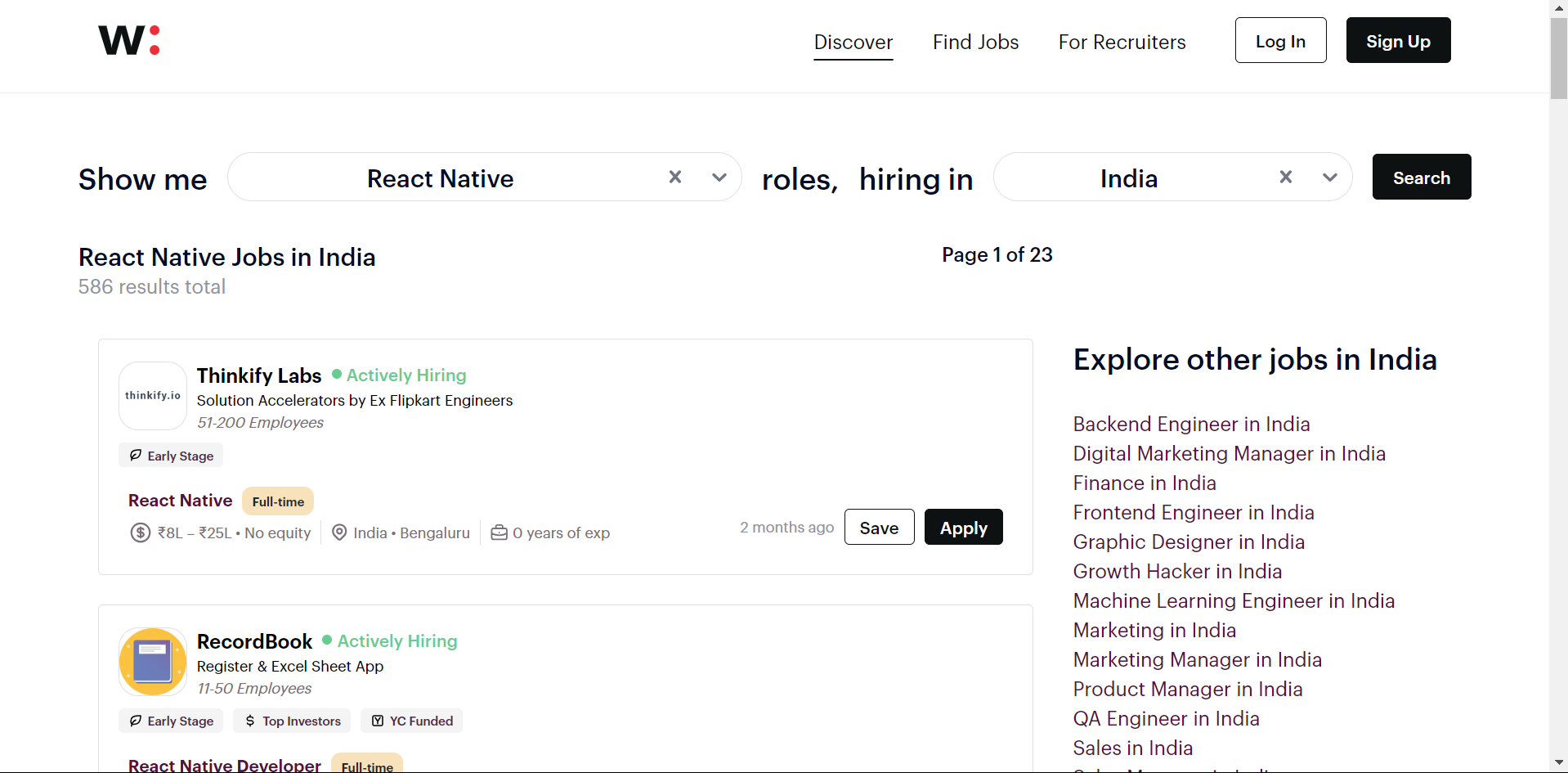Image resolution: width=1568 pixels, height=773 pixels.
Task: Expand the location dropdown chevron
Action: pyautogui.click(x=1330, y=178)
